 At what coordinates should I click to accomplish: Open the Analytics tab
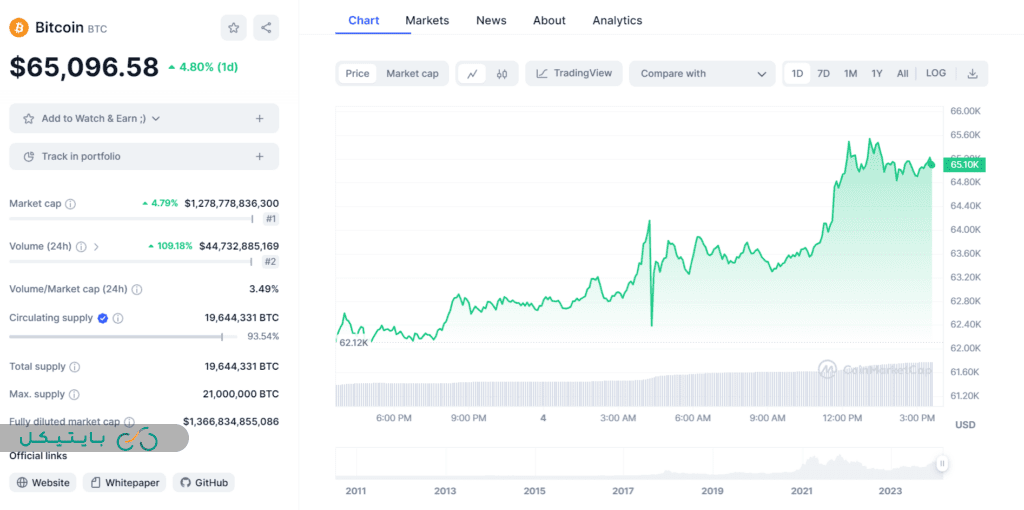pyautogui.click(x=617, y=20)
